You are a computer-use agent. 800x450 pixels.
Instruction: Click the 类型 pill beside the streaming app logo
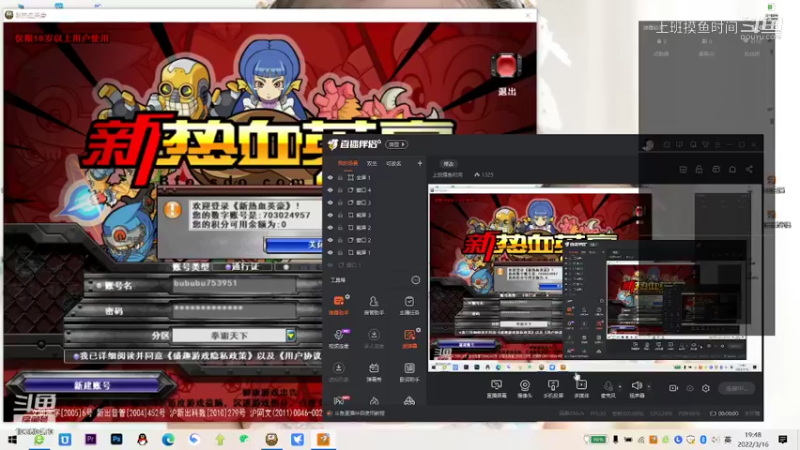tap(396, 144)
